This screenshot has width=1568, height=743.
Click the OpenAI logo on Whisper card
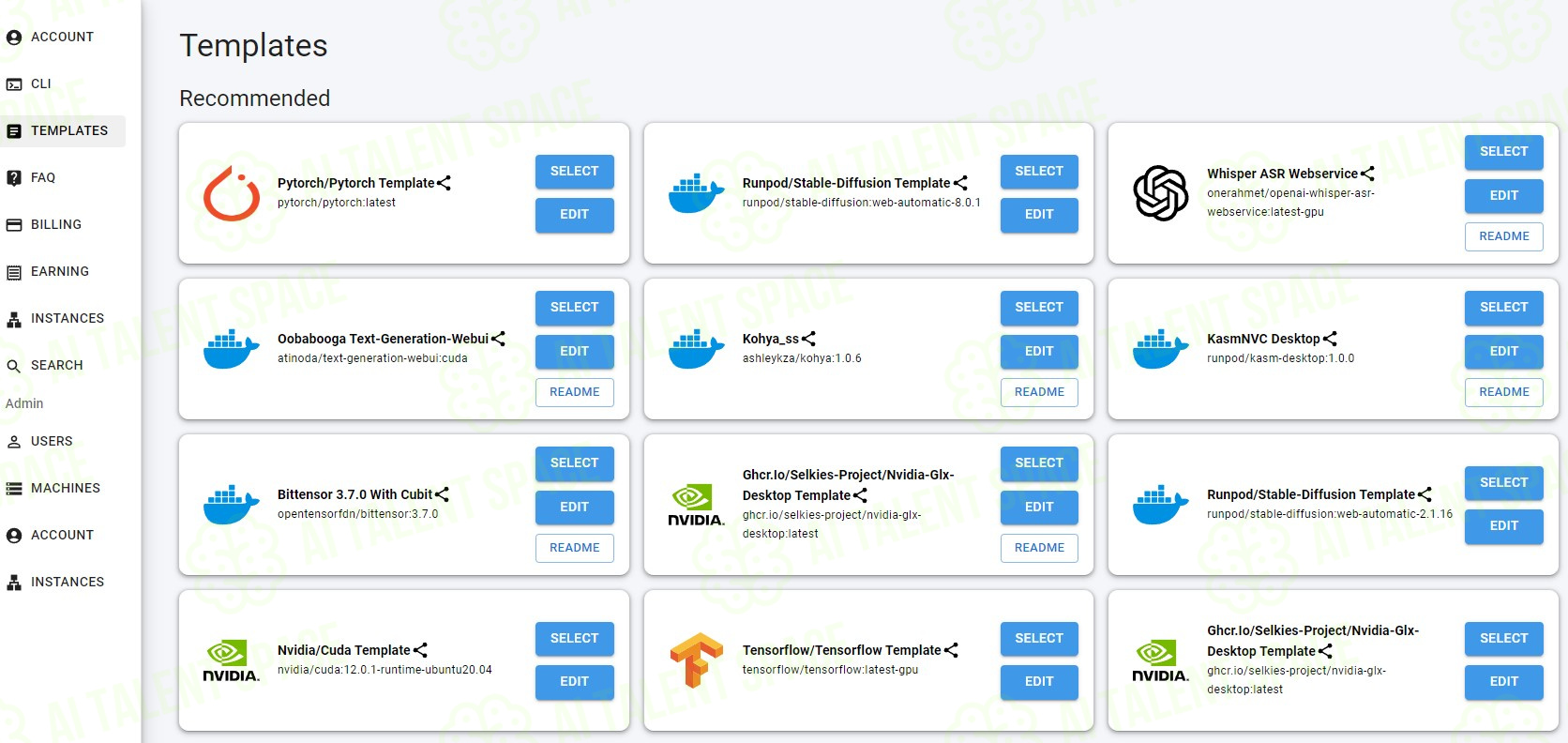click(1161, 193)
